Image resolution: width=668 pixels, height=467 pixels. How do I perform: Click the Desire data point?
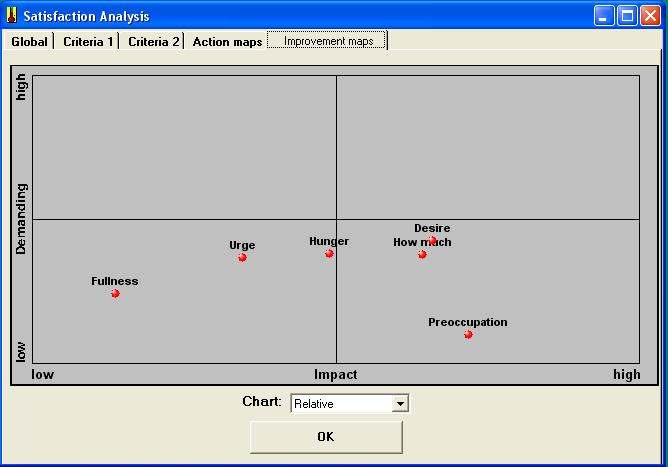[x=432, y=241]
